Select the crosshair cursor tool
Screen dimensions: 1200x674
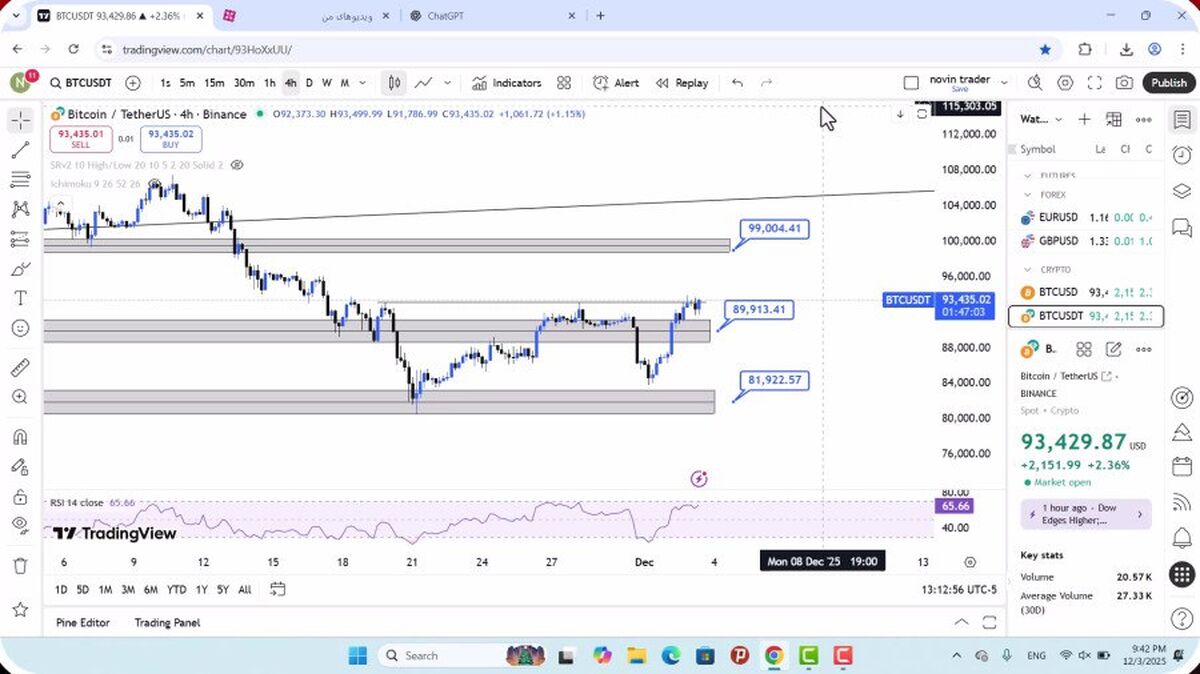[20, 121]
